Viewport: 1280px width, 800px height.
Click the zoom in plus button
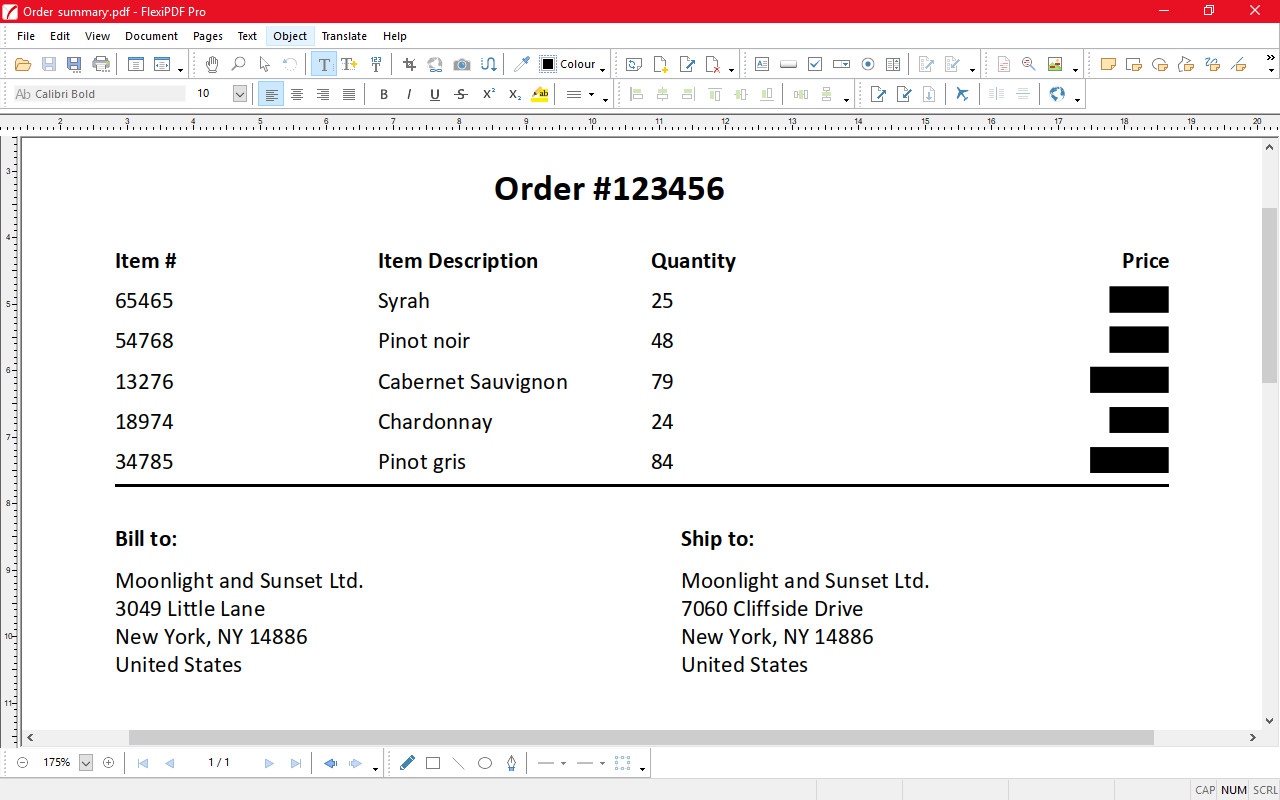pyautogui.click(x=109, y=763)
